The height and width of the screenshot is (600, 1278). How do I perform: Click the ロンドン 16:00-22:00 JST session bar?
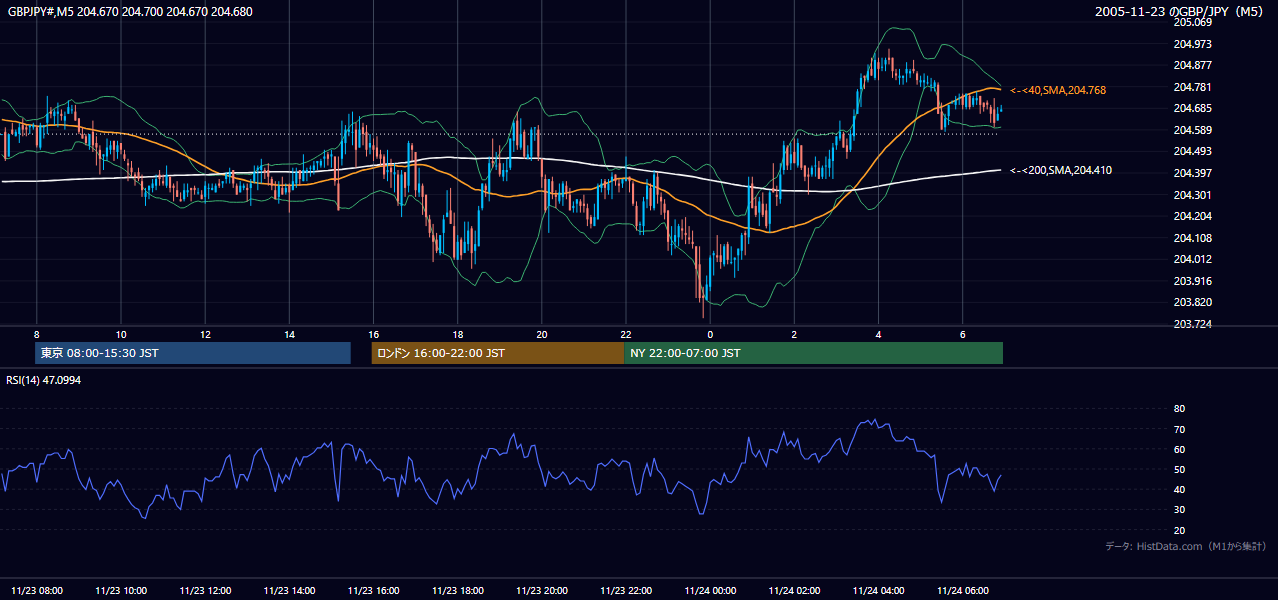pos(497,353)
